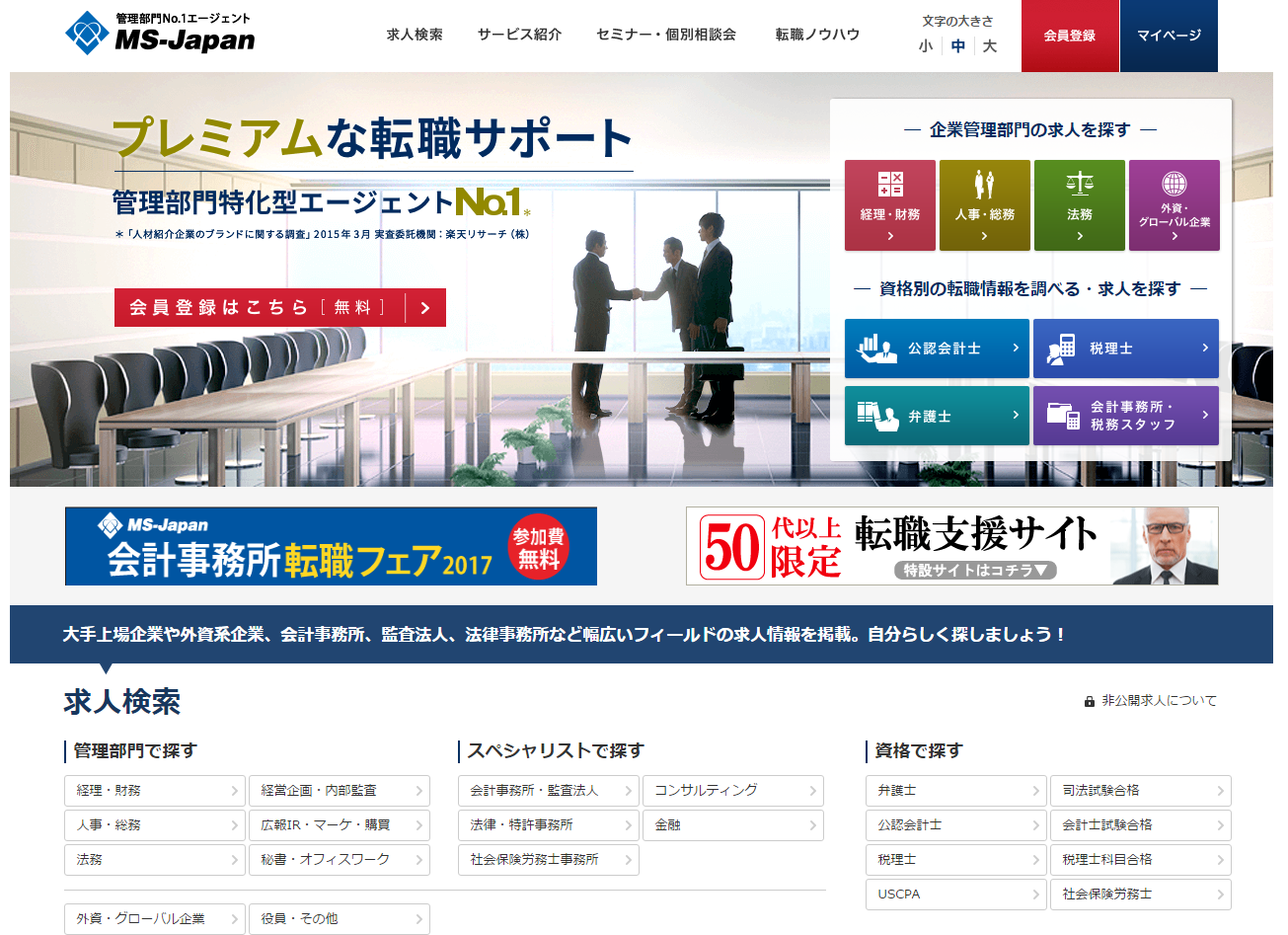Choose 社会保険労務士事務所 category
Screen dimensions: 1288x935
point(549,860)
